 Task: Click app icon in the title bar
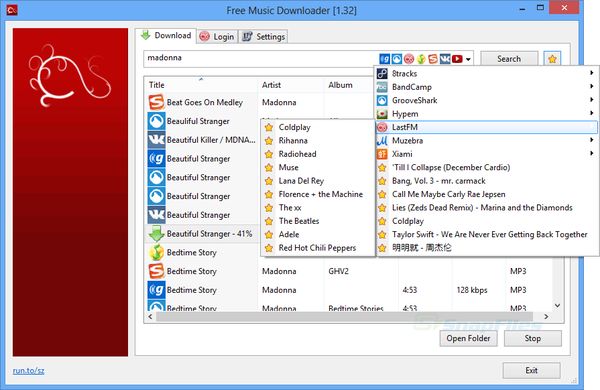click(12, 10)
